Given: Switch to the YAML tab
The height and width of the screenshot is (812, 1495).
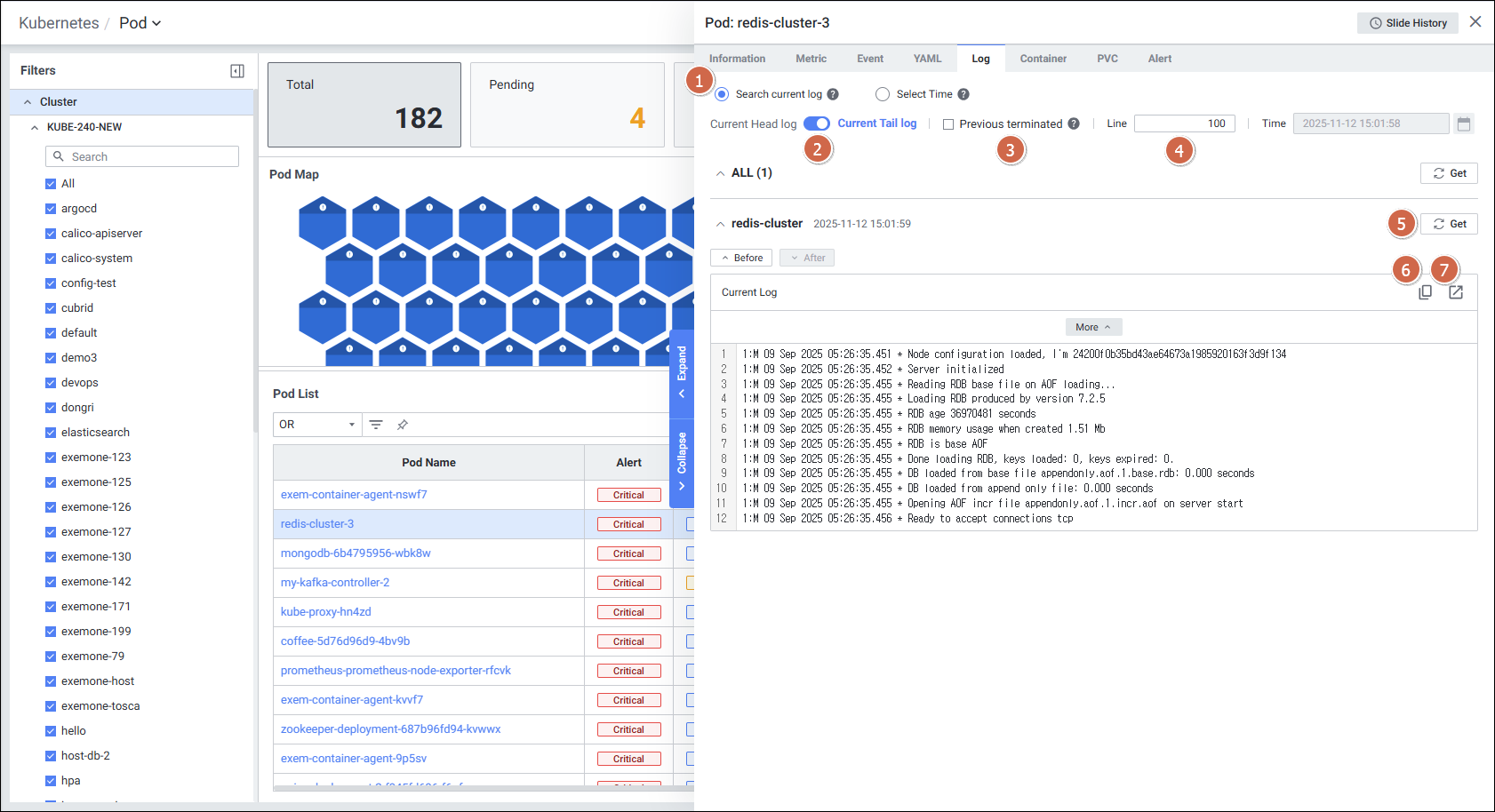Looking at the screenshot, I should coord(927,59).
